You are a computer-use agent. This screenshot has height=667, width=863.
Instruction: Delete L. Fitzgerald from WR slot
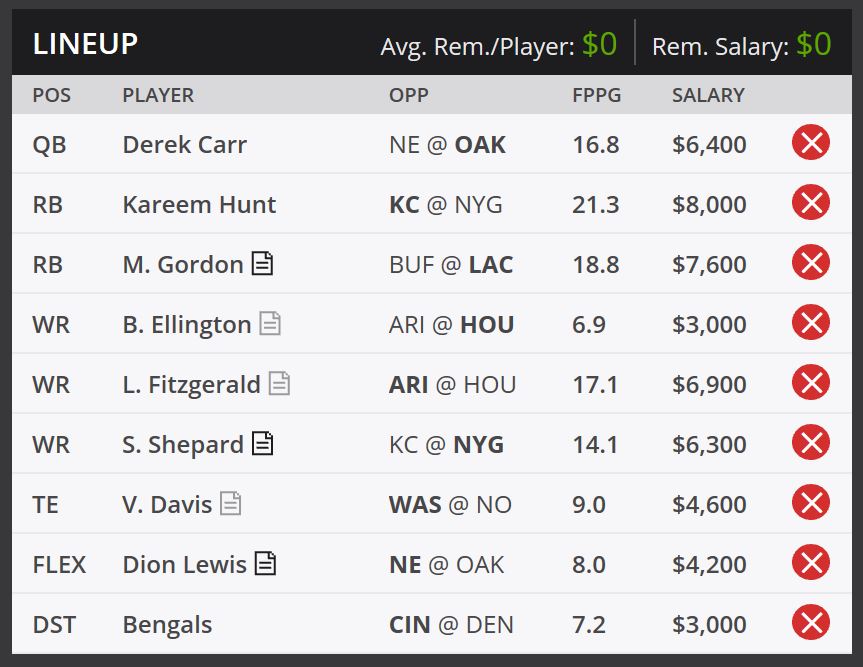pos(811,382)
